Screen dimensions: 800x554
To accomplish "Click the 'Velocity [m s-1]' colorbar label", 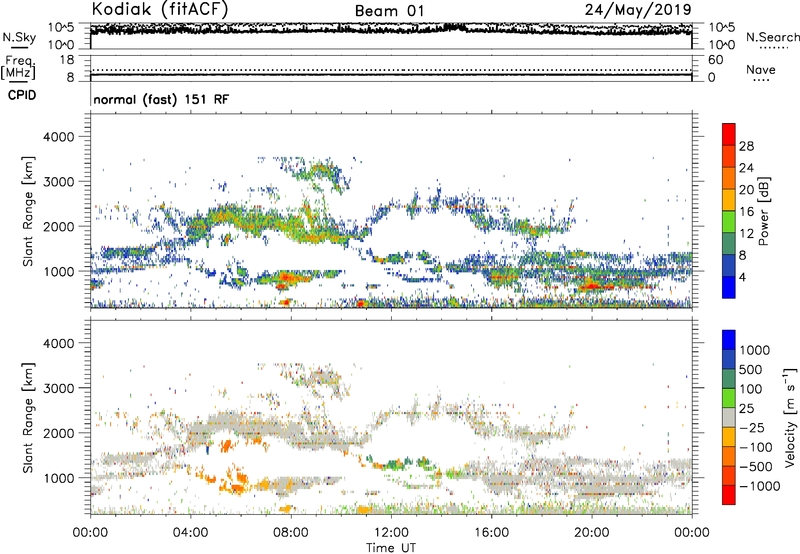I will click(790, 417).
